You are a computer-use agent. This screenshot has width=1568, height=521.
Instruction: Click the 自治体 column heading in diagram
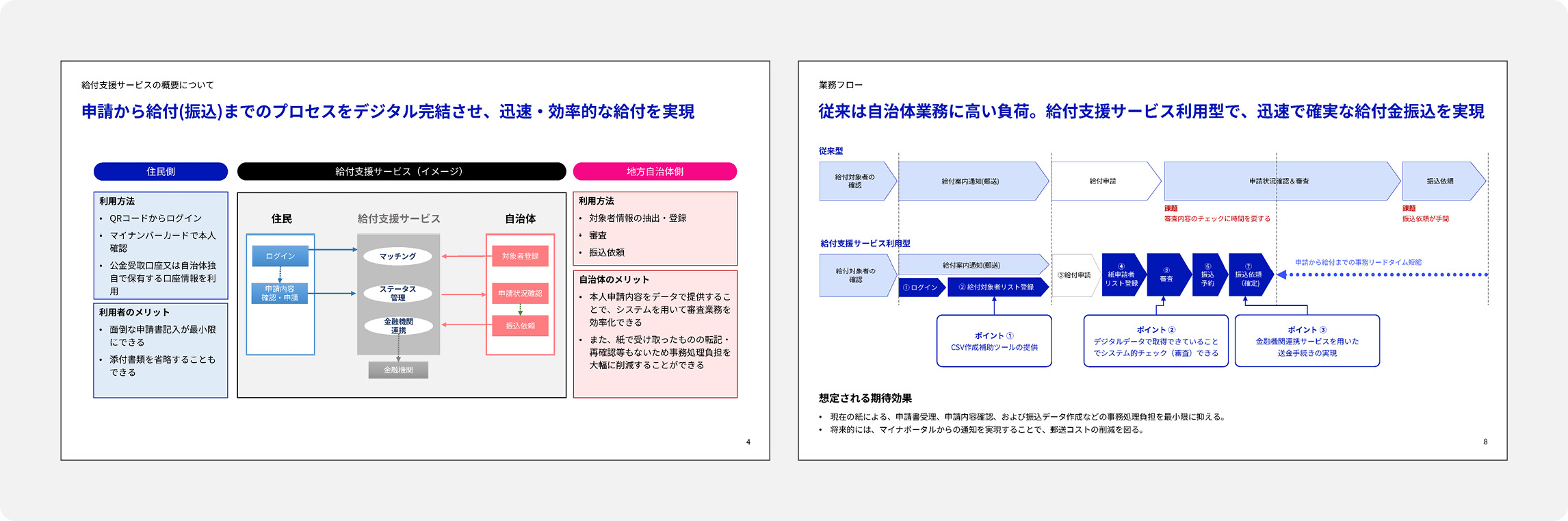pyautogui.click(x=520, y=218)
